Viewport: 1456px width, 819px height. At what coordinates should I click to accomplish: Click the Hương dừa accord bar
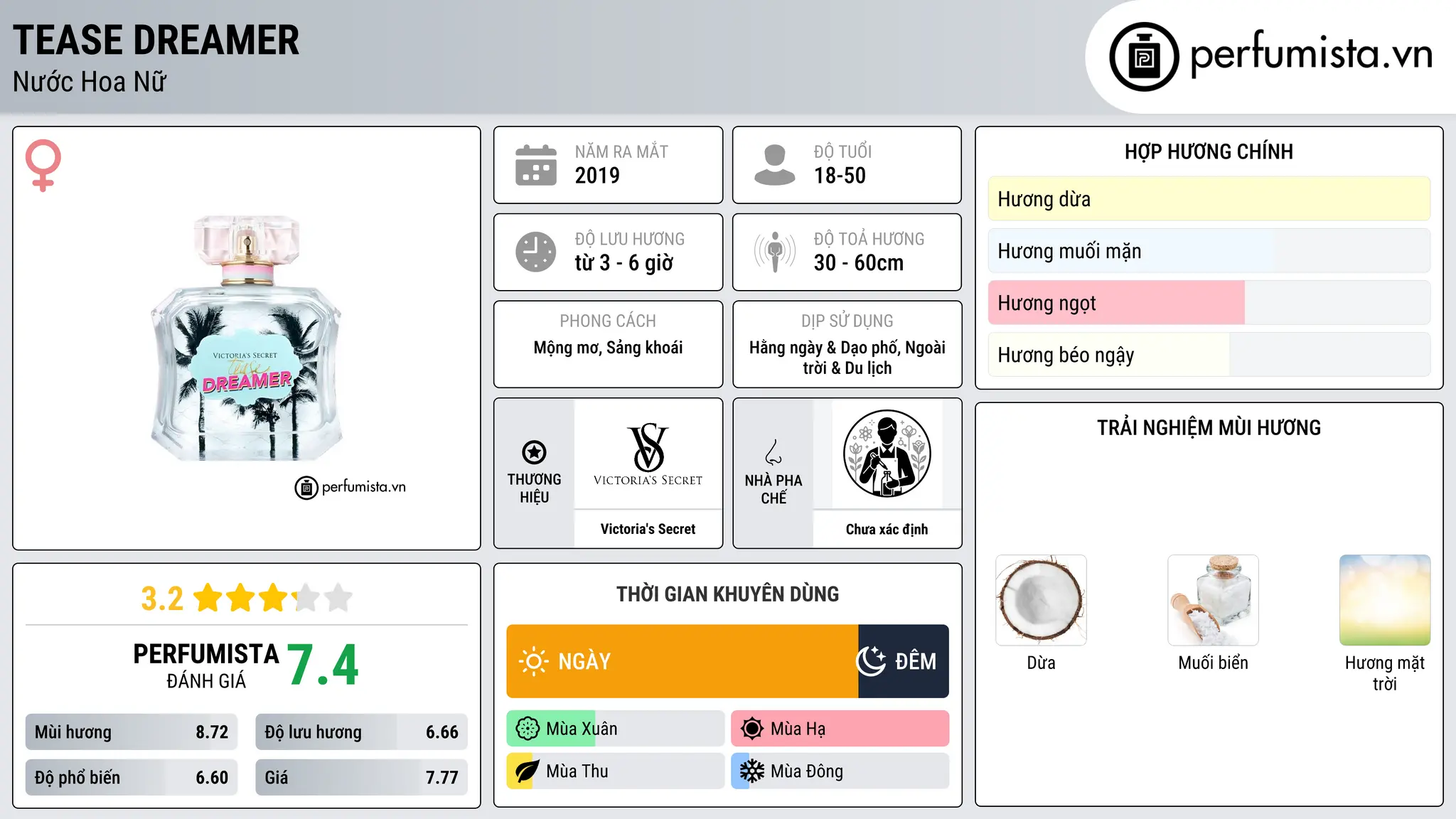pyautogui.click(x=1209, y=199)
